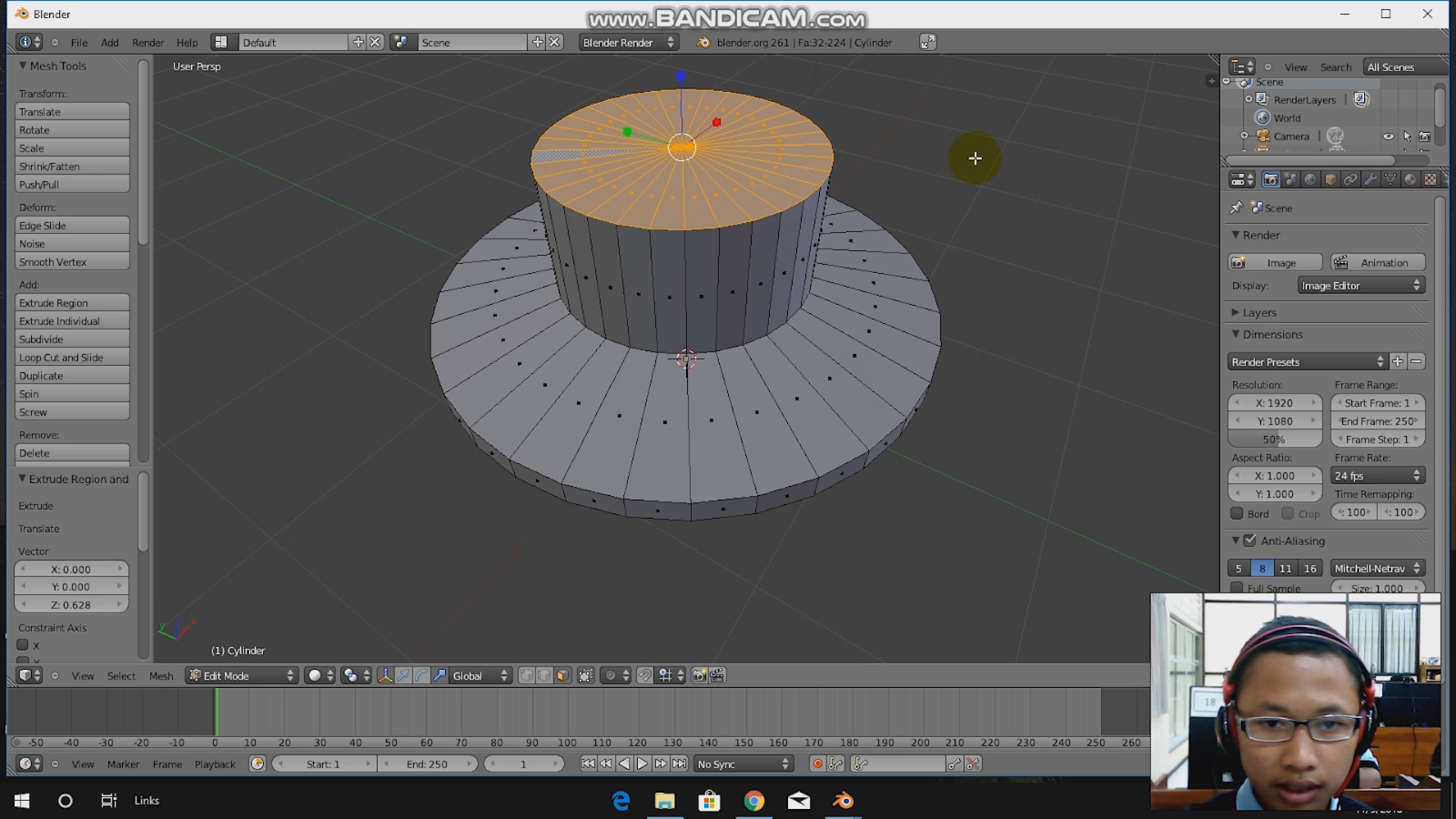
Task: Open the Render menu in the top bar
Action: click(147, 42)
